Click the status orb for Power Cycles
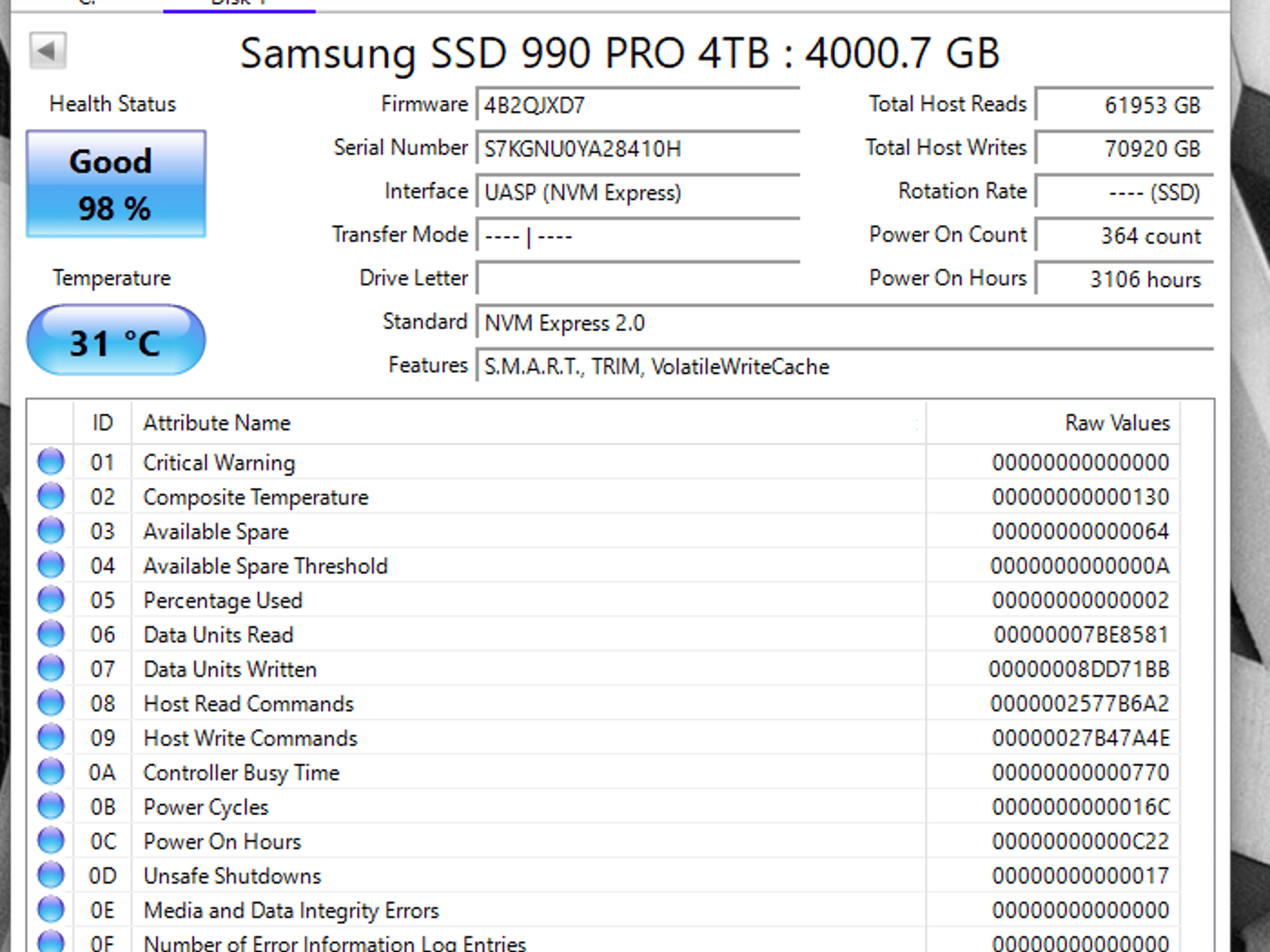Image resolution: width=1270 pixels, height=952 pixels. tap(51, 807)
